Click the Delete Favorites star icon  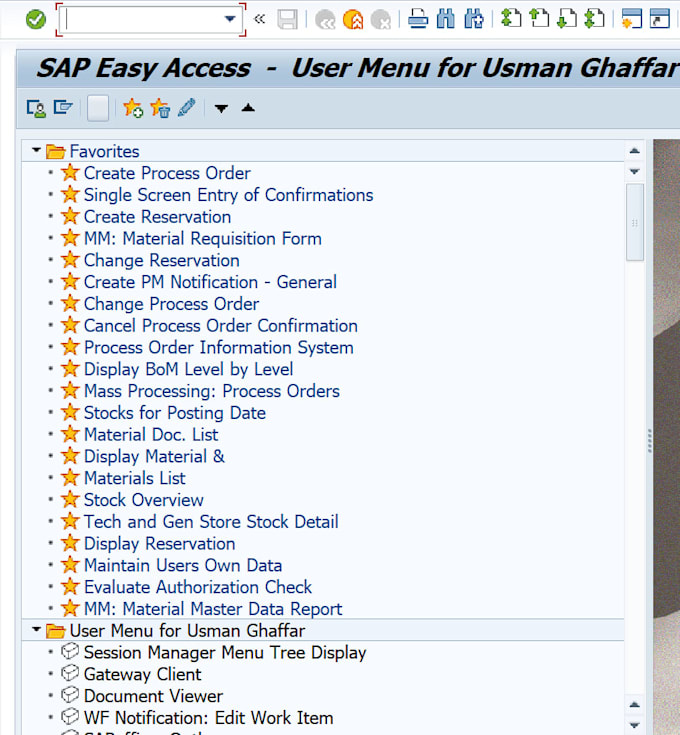160,108
